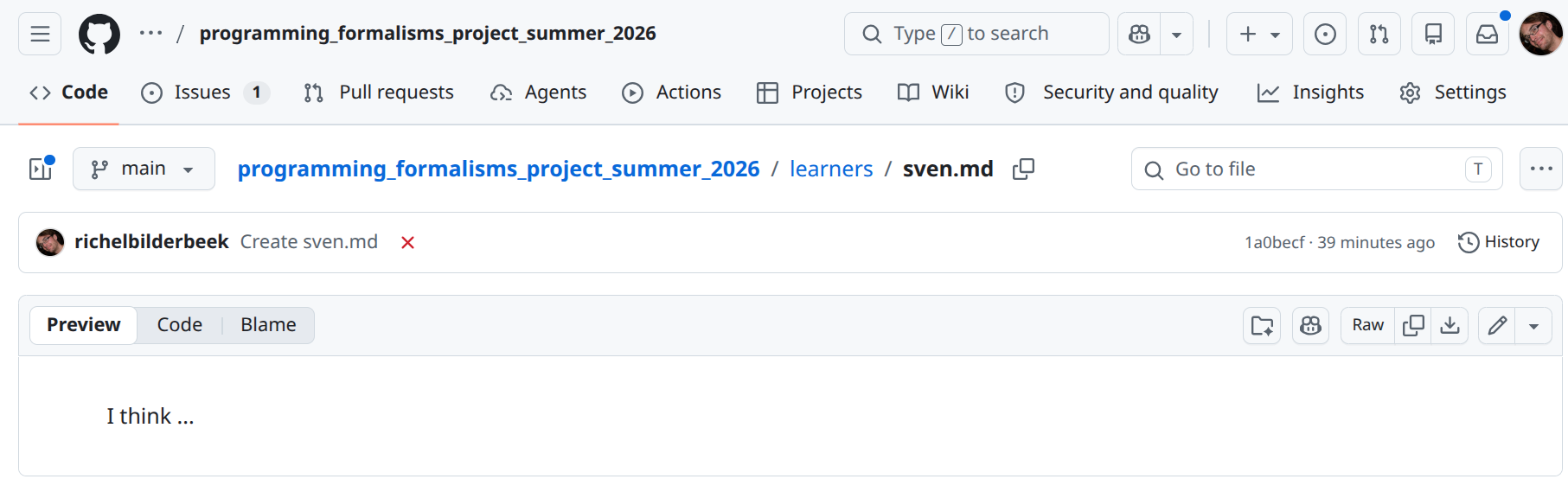Open the GitHub homepage logo

99,35
